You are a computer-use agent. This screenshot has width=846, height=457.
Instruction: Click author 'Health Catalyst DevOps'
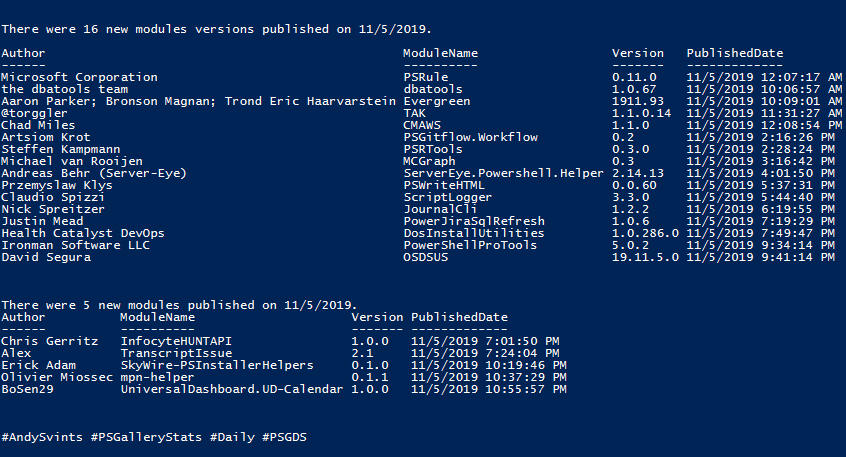(83, 233)
